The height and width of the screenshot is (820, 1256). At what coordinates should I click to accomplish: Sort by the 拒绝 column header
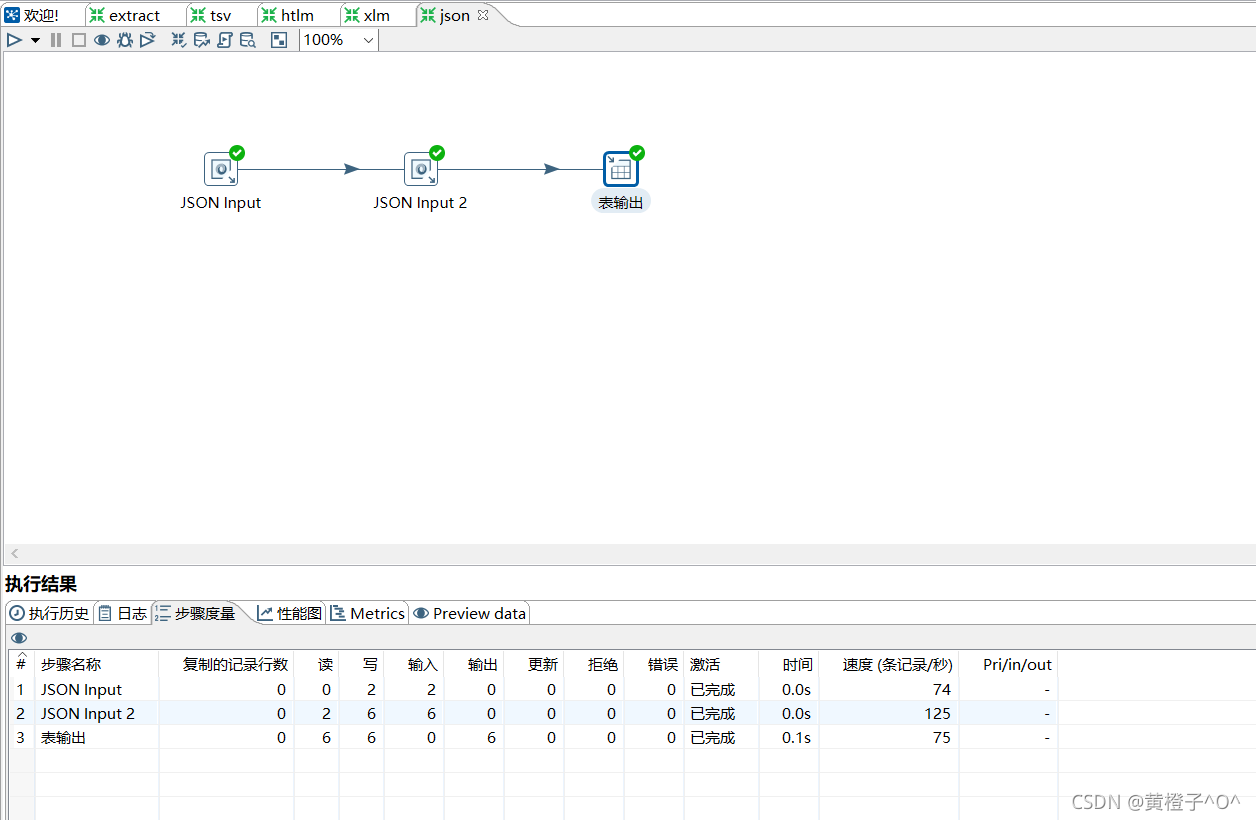pos(594,664)
